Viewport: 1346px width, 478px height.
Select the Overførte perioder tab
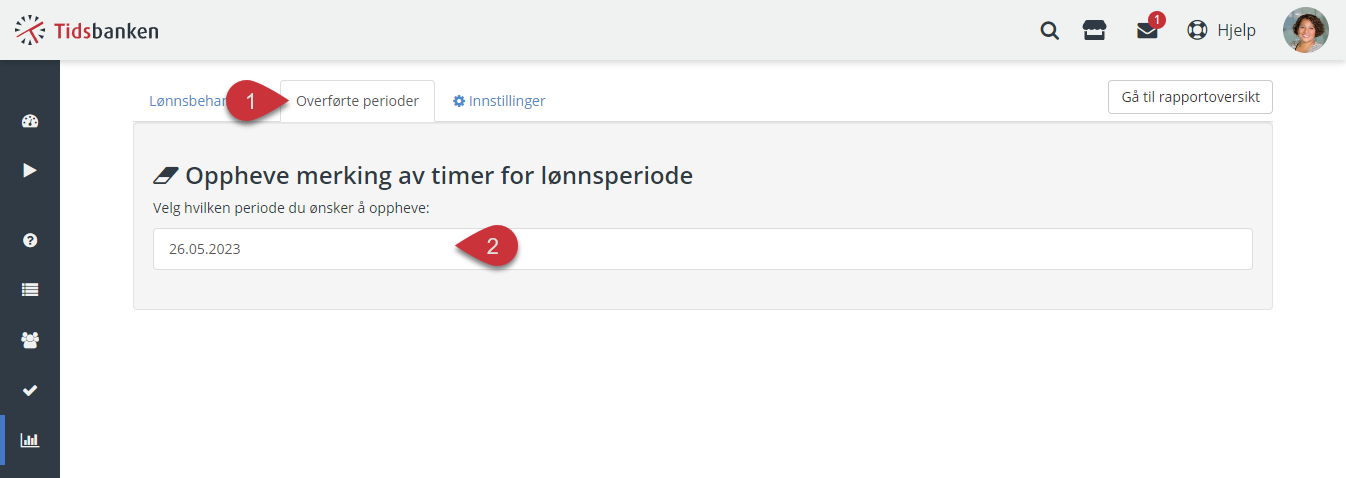coord(357,101)
